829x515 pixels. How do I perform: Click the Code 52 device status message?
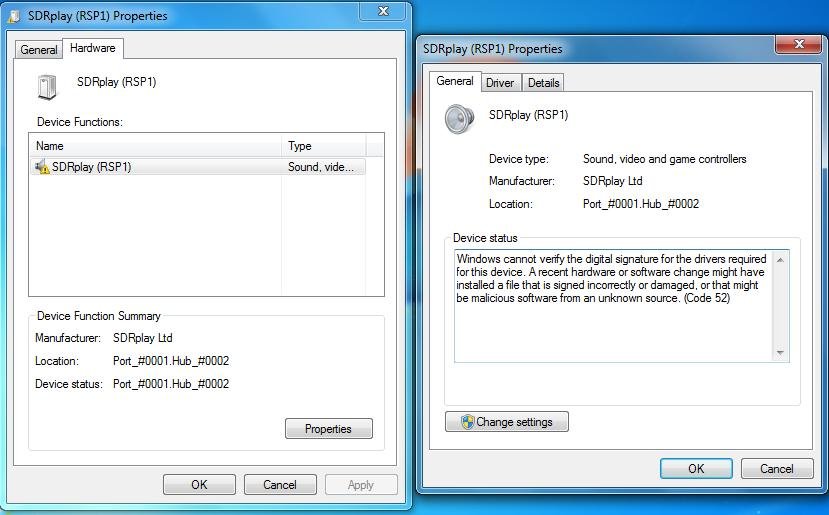point(611,279)
